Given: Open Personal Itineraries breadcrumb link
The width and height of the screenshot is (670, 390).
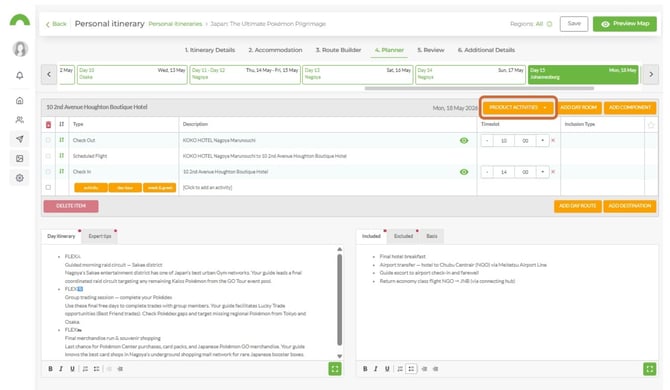Looking at the screenshot, I should pyautogui.click(x=175, y=24).
